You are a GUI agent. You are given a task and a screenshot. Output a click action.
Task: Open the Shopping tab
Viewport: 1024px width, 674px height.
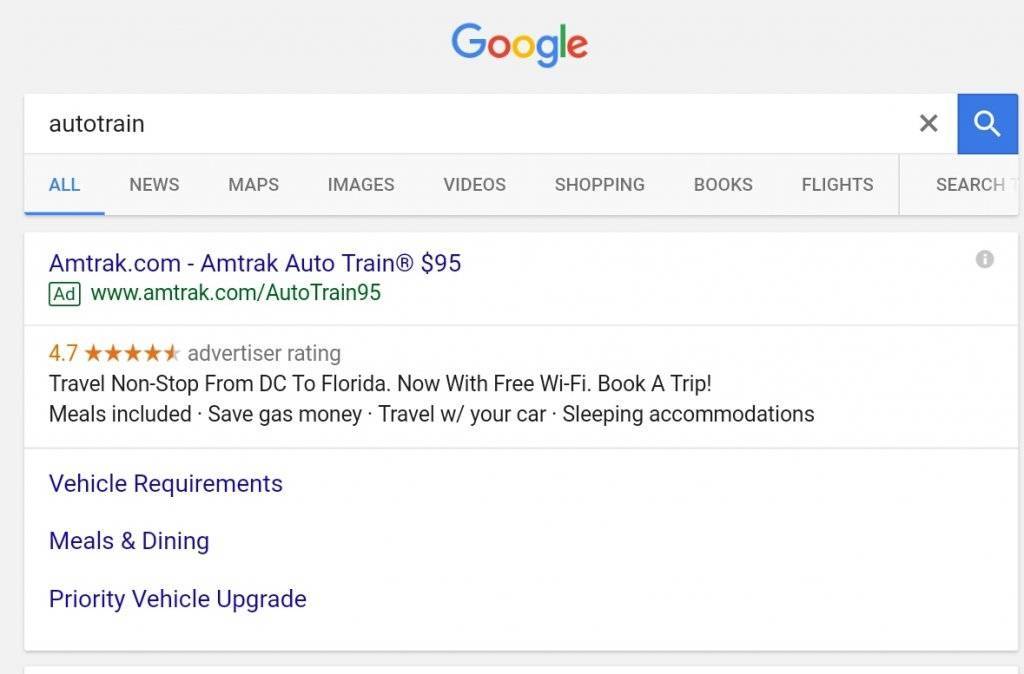click(x=599, y=185)
